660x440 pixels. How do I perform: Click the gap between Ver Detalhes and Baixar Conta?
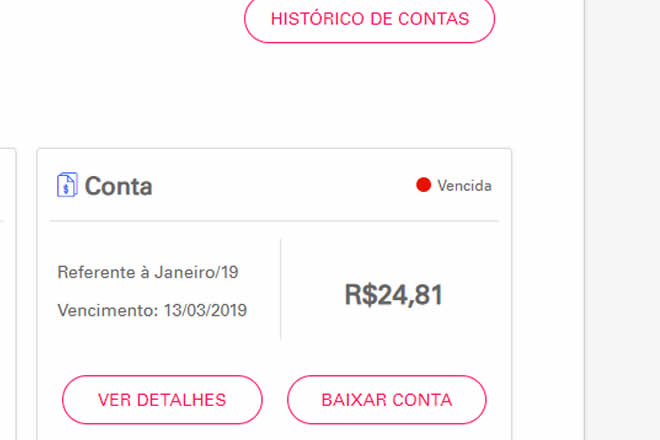point(275,400)
